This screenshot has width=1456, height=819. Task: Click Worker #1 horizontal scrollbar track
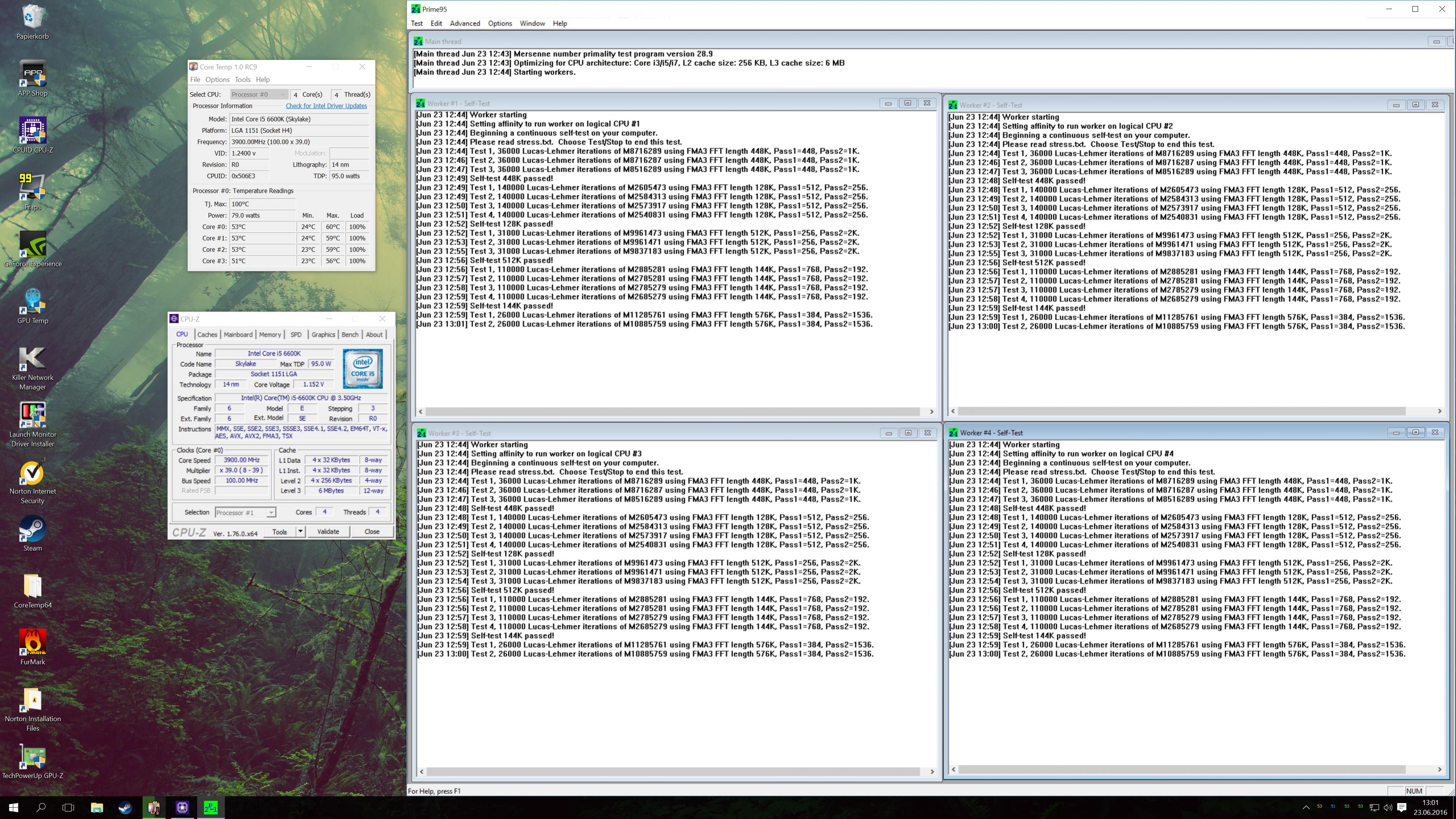[672, 412]
